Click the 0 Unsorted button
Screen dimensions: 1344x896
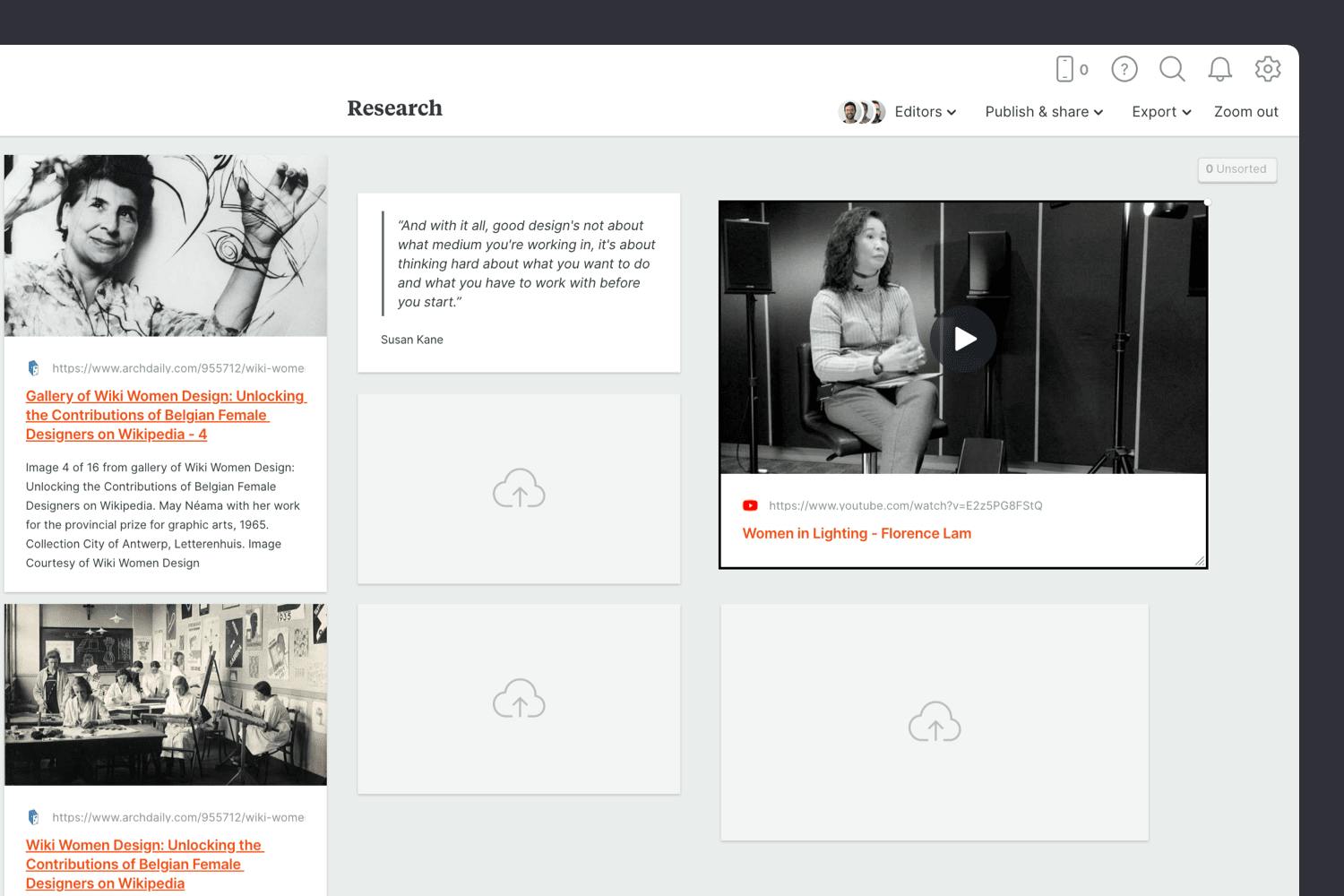pos(1236,169)
